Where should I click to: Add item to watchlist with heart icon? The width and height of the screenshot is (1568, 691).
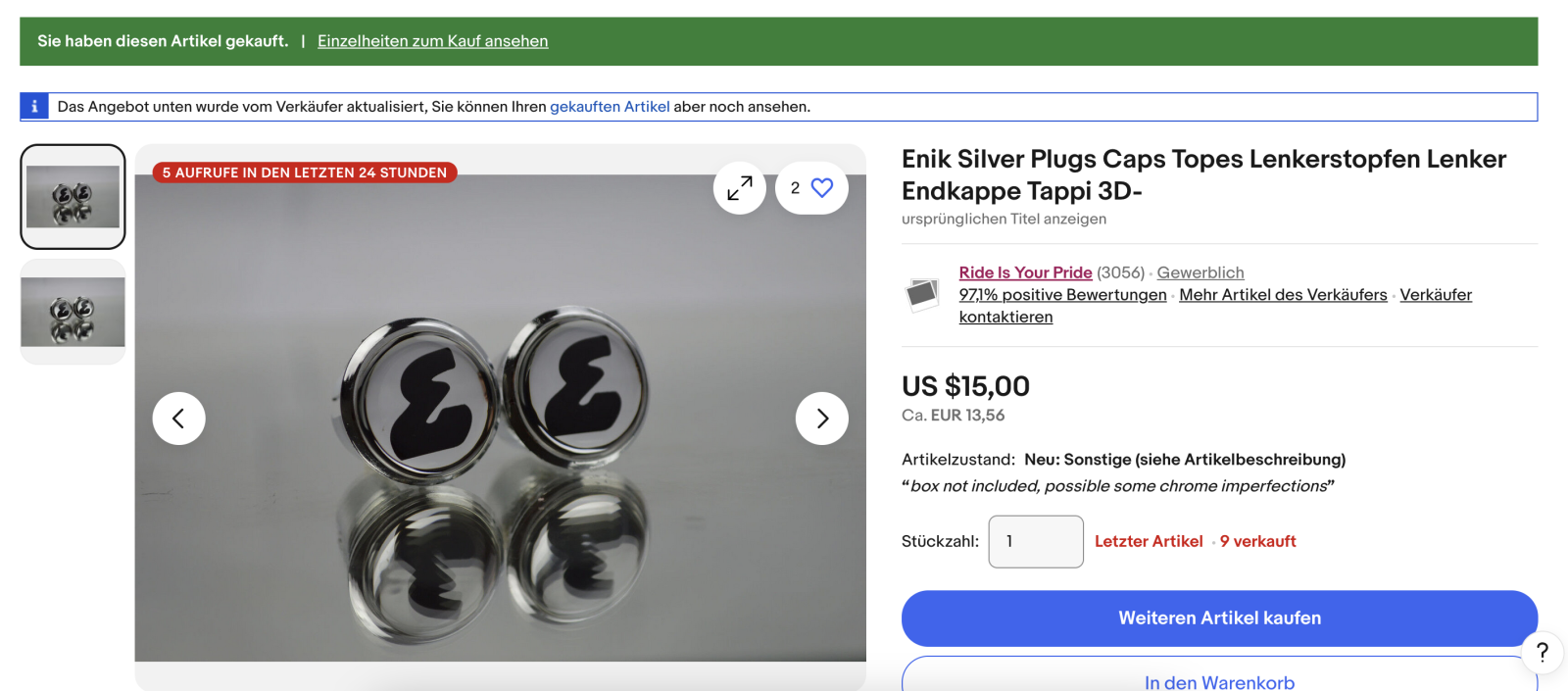point(821,187)
